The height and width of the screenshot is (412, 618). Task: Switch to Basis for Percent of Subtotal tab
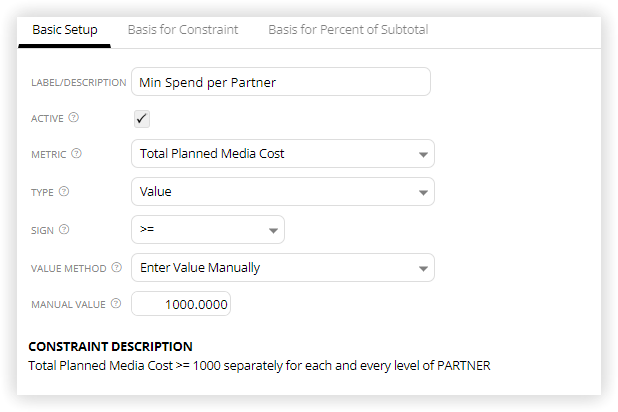(x=348, y=30)
